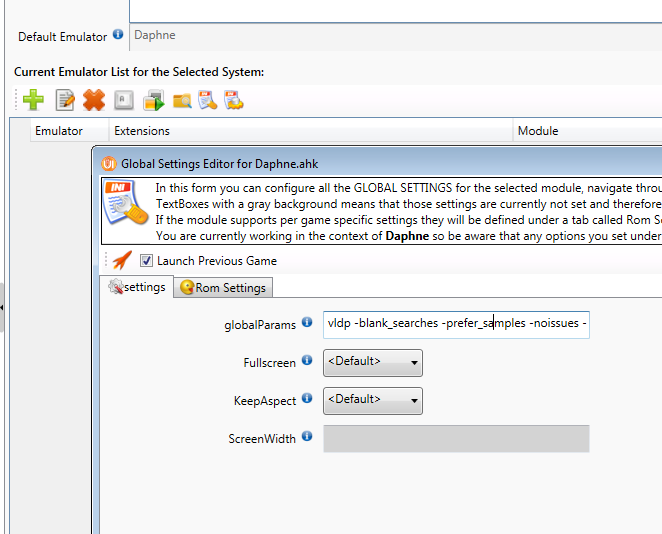This screenshot has height=534, width=662.
Task: Click the globalParams text field
Action: tap(456, 325)
